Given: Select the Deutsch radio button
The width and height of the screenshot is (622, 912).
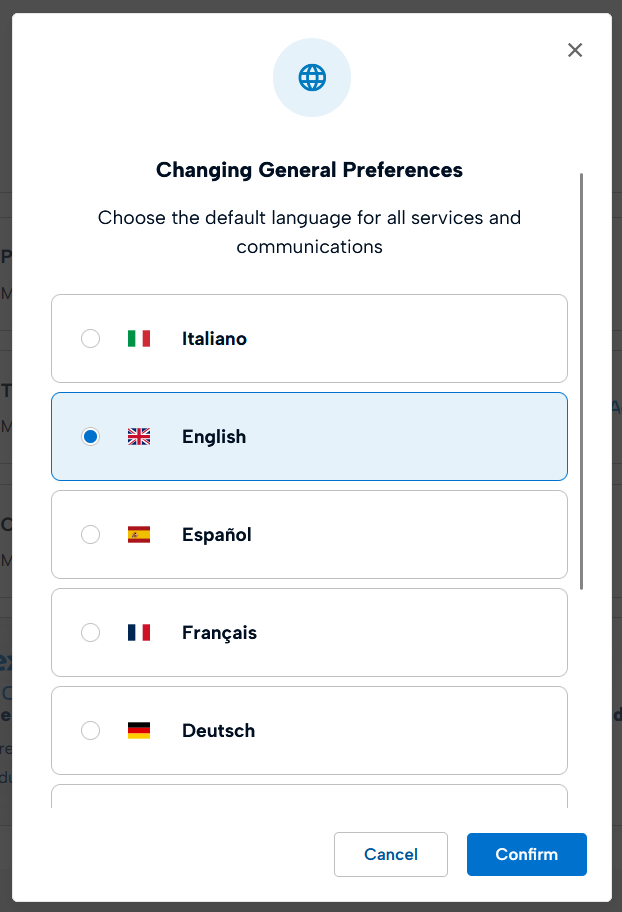Looking at the screenshot, I should pos(91,731).
